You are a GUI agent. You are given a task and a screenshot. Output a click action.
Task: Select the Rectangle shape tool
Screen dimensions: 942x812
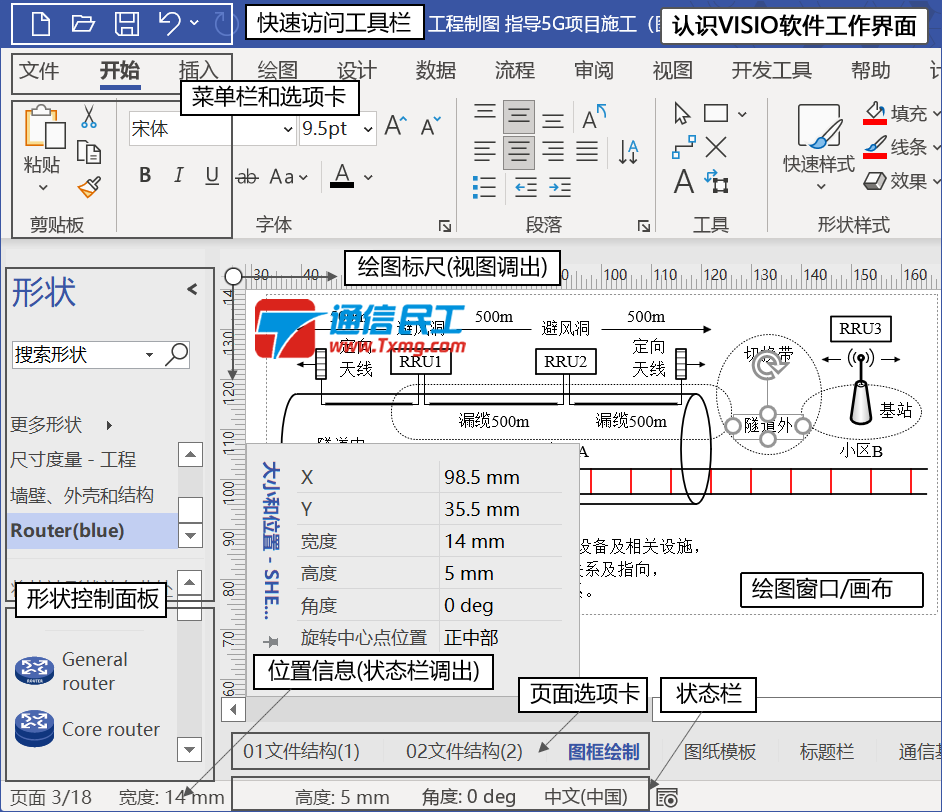pyautogui.click(x=716, y=114)
